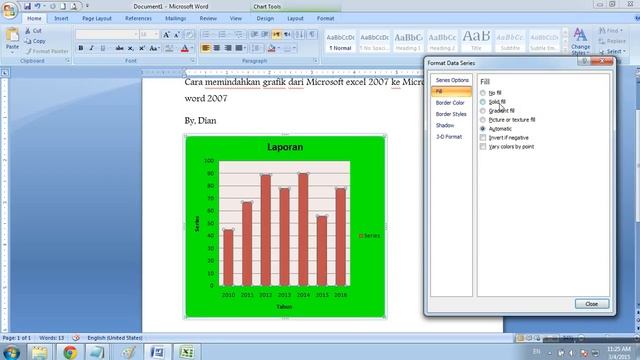Open Font dialog launcher
This screenshot has height=360, width=640.
tap(193, 60)
